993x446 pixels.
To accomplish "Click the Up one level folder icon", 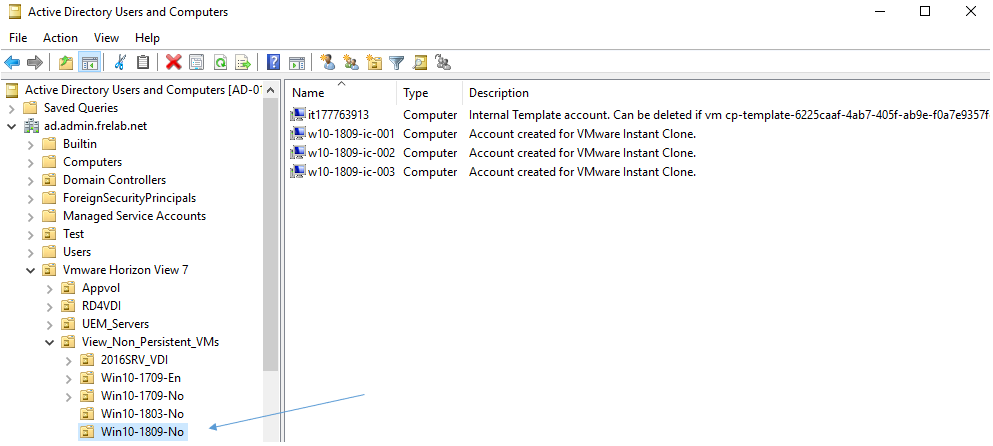I will pos(66,62).
